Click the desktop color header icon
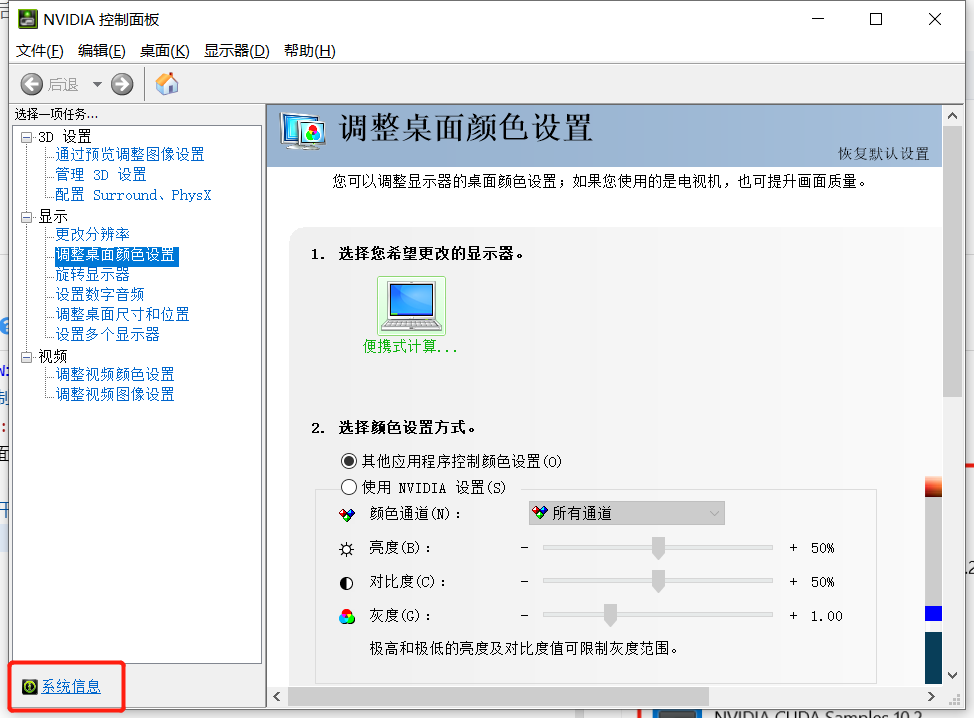974x718 pixels. (x=303, y=131)
